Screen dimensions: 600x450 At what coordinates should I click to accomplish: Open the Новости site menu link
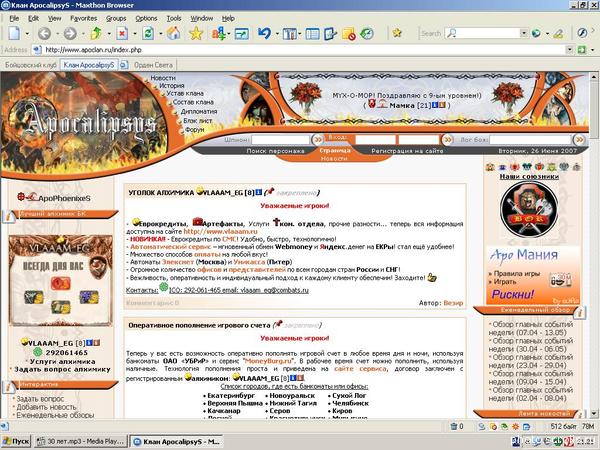point(163,78)
